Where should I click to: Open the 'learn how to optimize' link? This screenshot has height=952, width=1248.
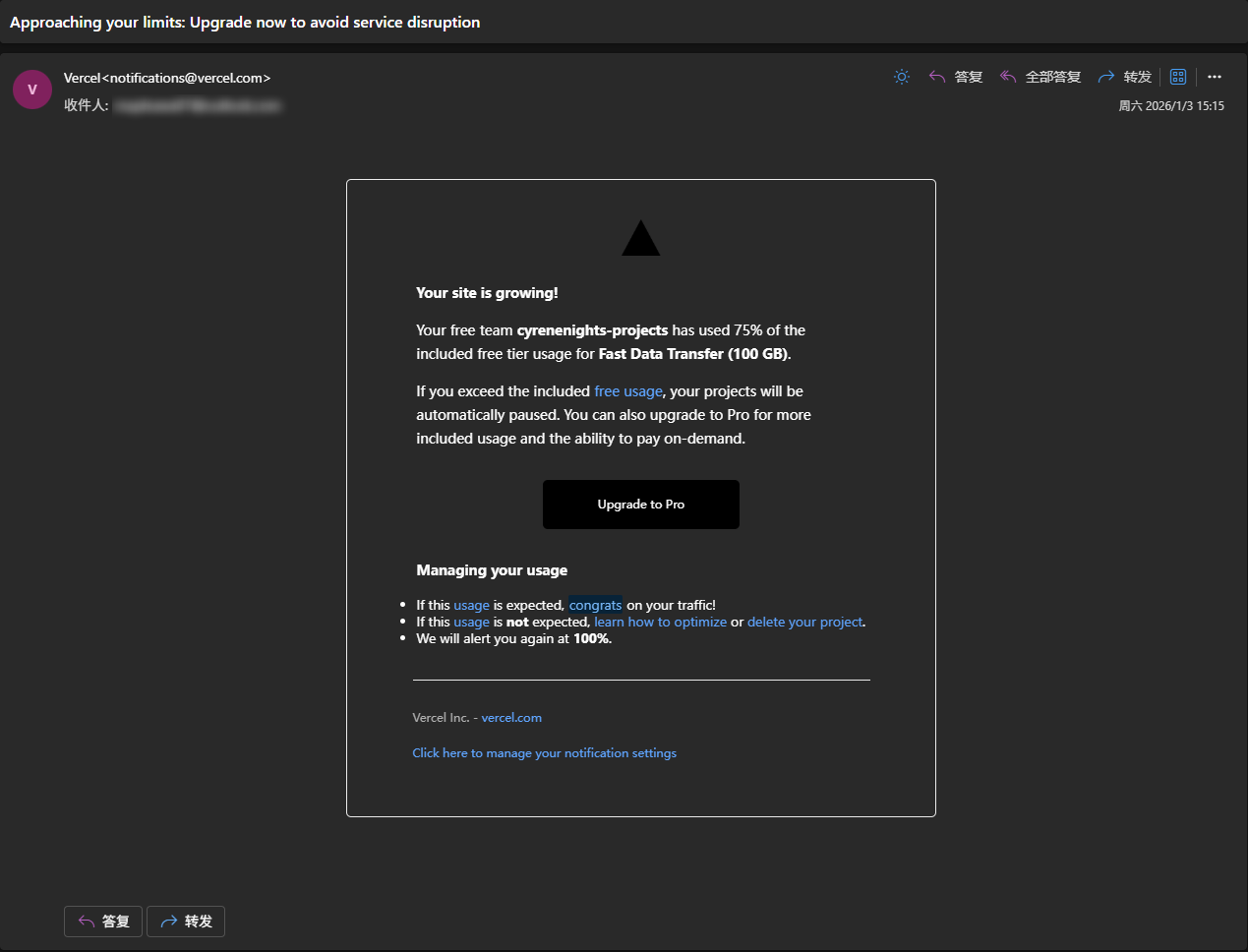pyautogui.click(x=660, y=622)
